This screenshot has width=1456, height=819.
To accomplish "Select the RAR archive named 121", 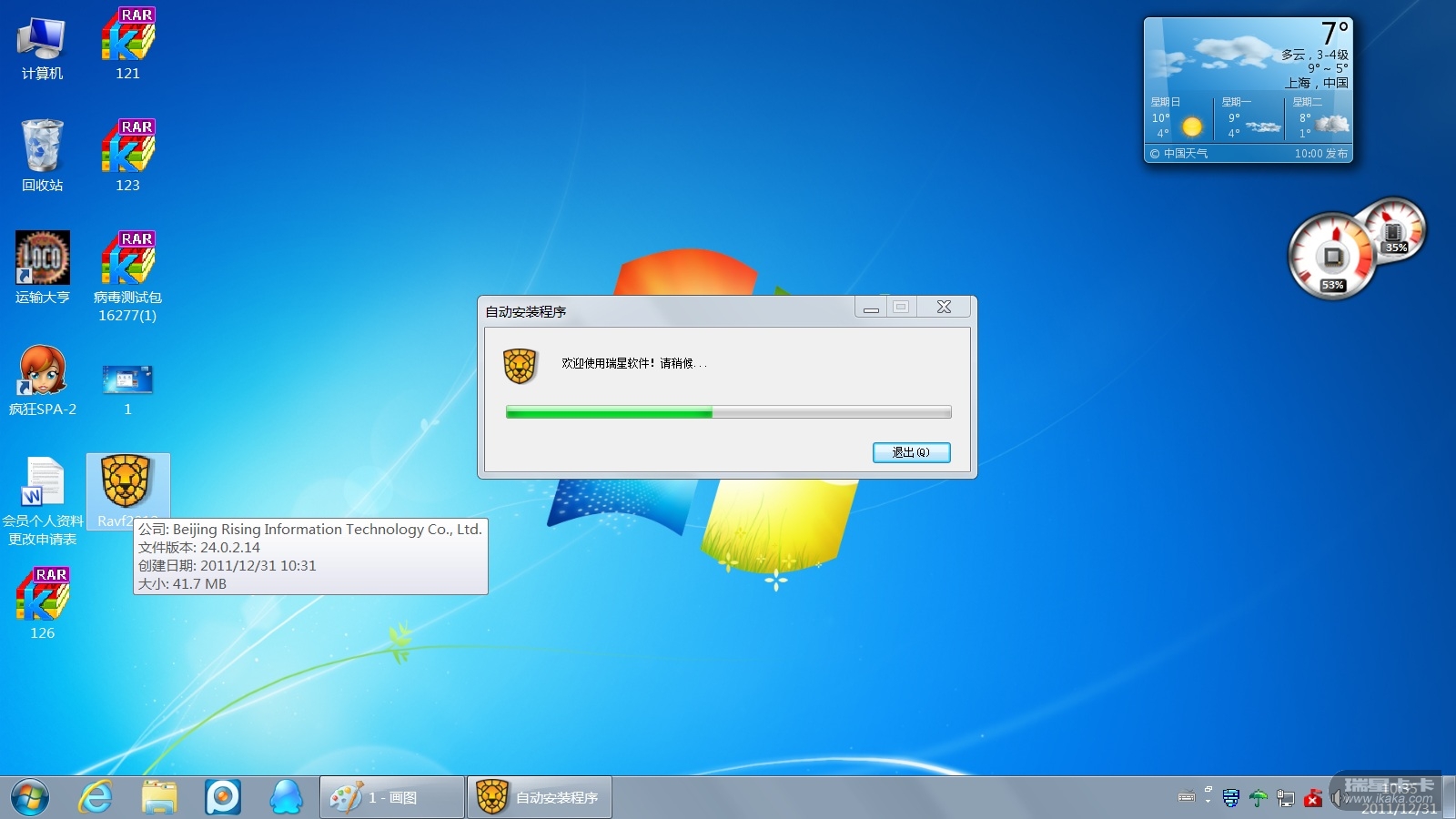I will [x=127, y=45].
